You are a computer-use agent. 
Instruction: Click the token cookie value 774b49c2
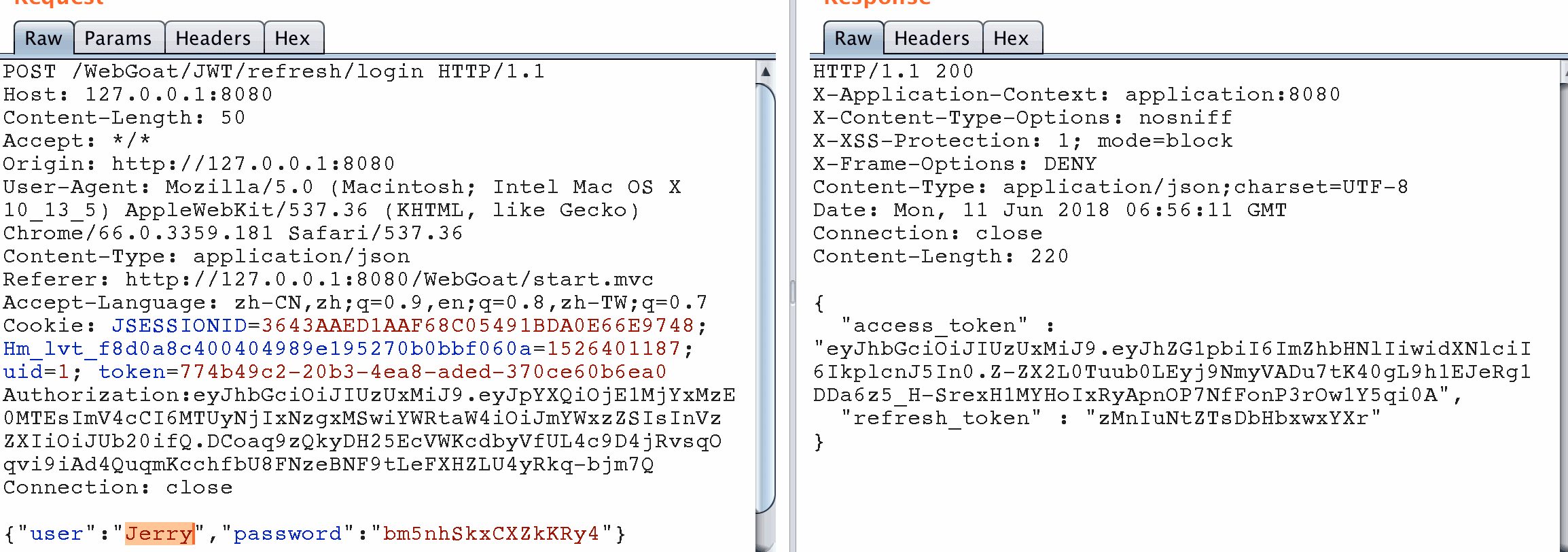[x=423, y=372]
